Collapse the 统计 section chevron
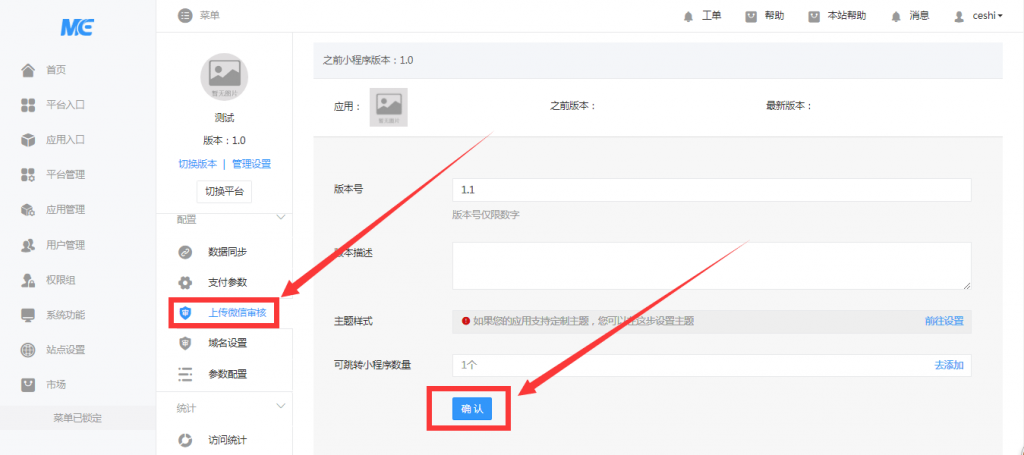The image size is (1024, 455). (x=281, y=407)
